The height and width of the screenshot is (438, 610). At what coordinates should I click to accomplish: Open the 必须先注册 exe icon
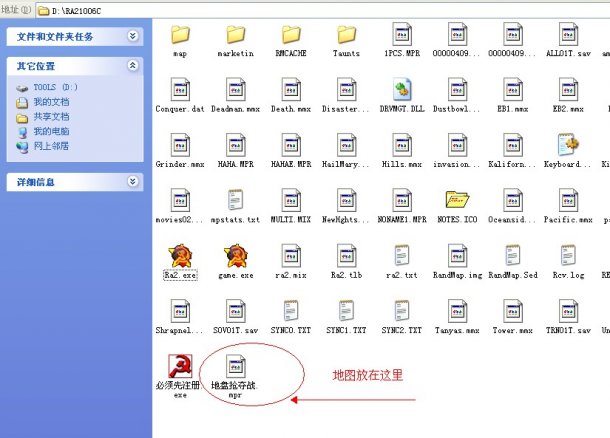(180, 367)
